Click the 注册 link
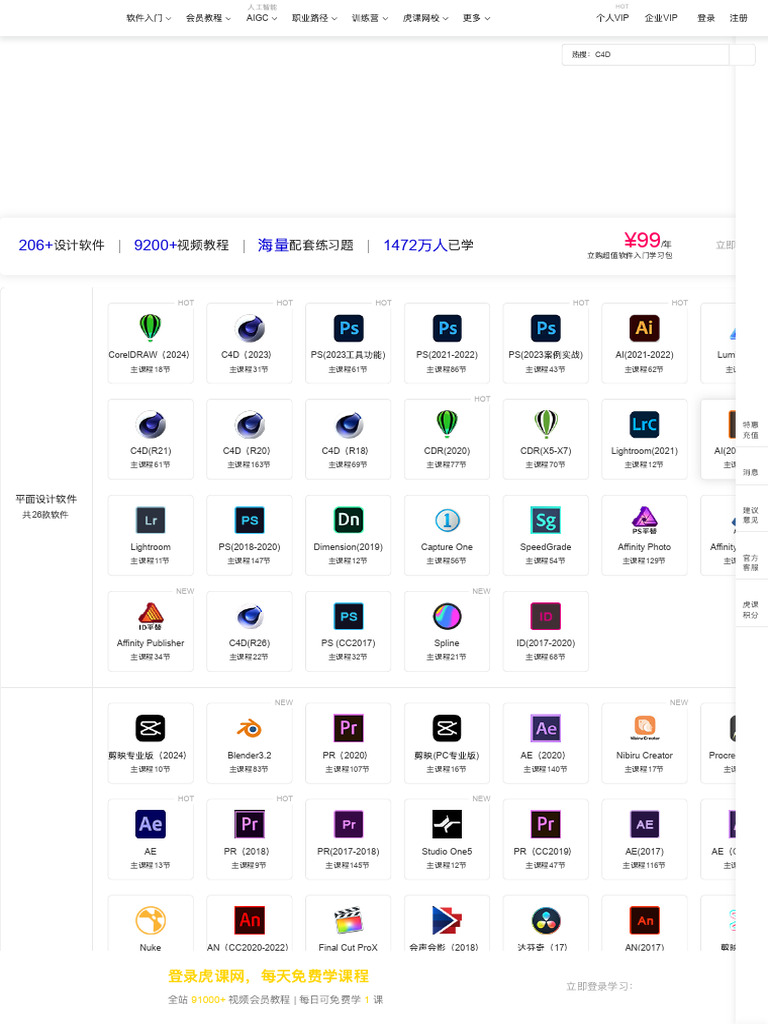 click(739, 18)
